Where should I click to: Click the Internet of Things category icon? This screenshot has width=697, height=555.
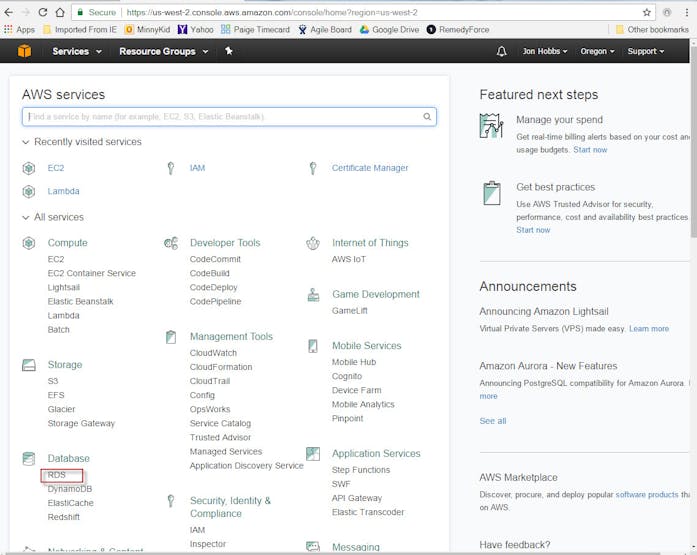(313, 243)
